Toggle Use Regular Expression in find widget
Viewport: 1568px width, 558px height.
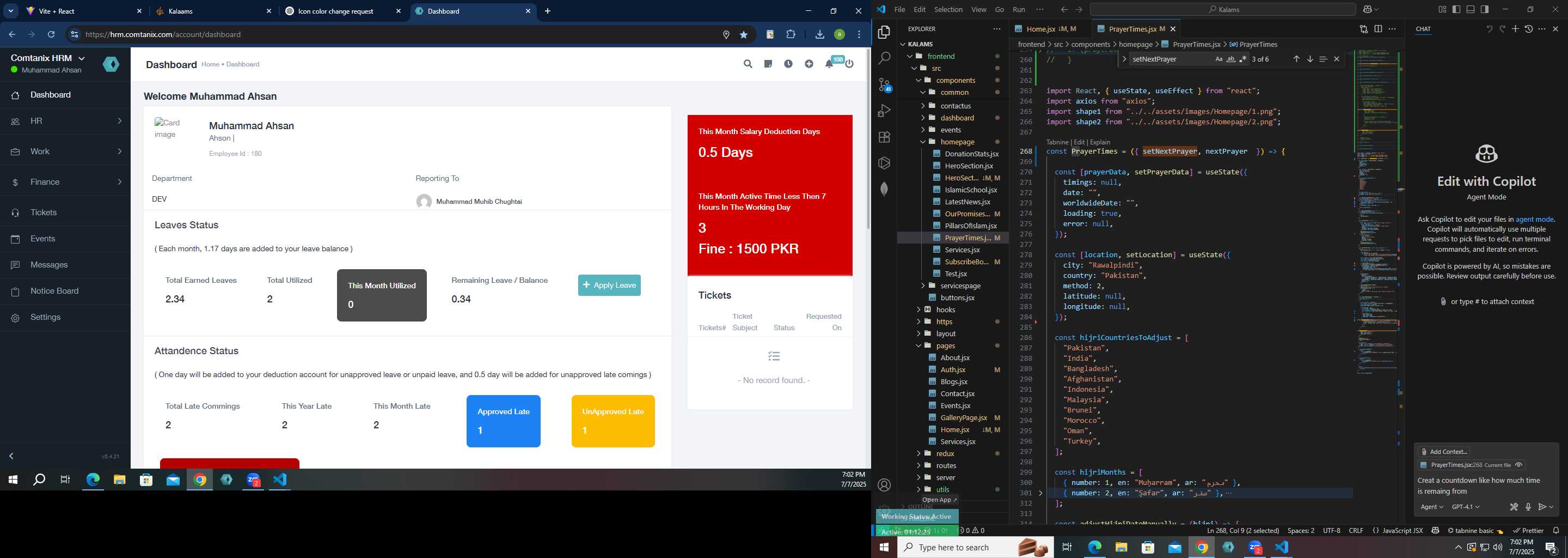click(1243, 59)
